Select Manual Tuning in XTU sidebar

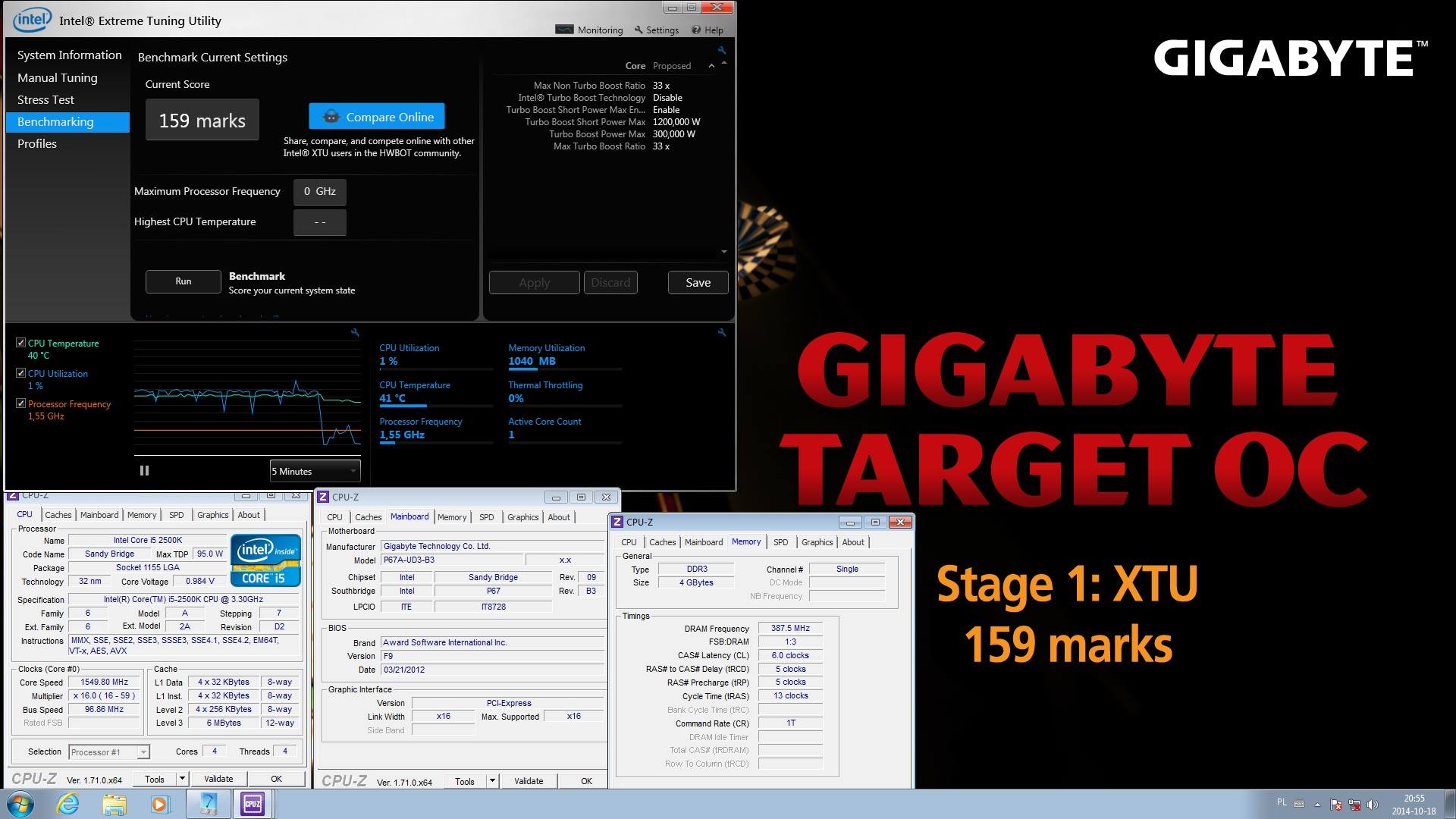pos(57,77)
